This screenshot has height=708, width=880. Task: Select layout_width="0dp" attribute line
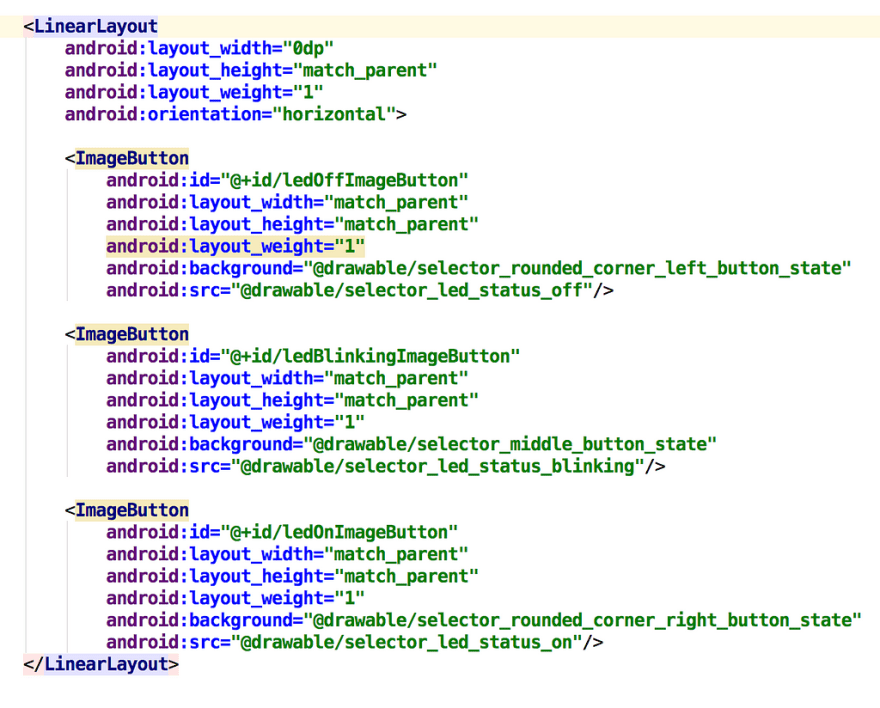click(x=199, y=48)
